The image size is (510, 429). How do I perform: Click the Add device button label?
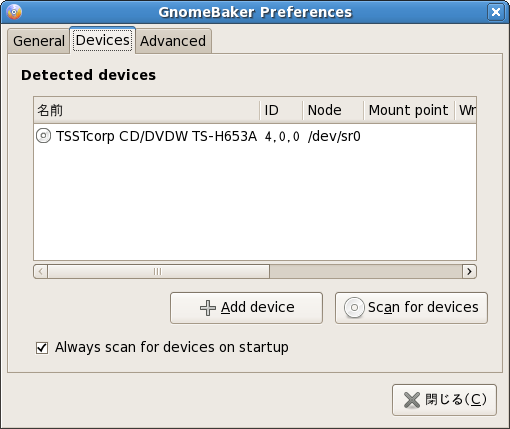tap(258, 307)
